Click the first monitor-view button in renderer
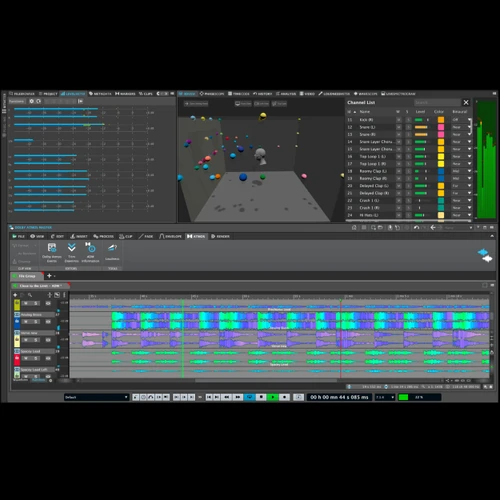Viewport: 500px width, 500px height. pos(243,104)
